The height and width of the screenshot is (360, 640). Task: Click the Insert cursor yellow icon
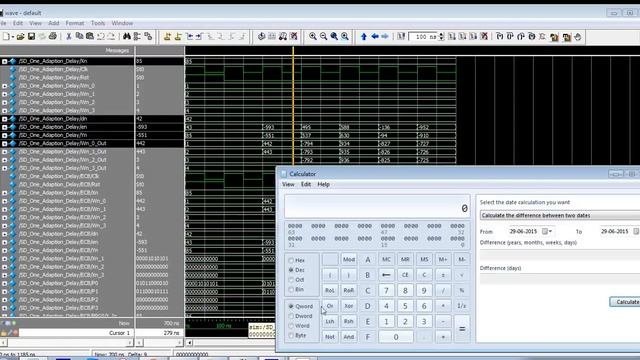[x=167, y=37]
